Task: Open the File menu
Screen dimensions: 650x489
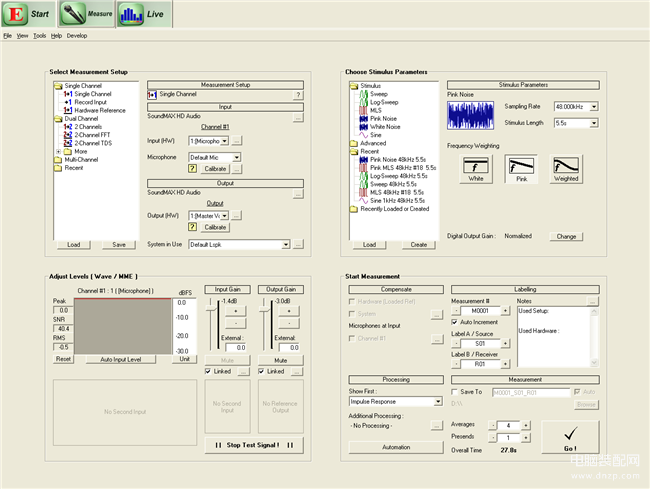Action: [x=7, y=36]
